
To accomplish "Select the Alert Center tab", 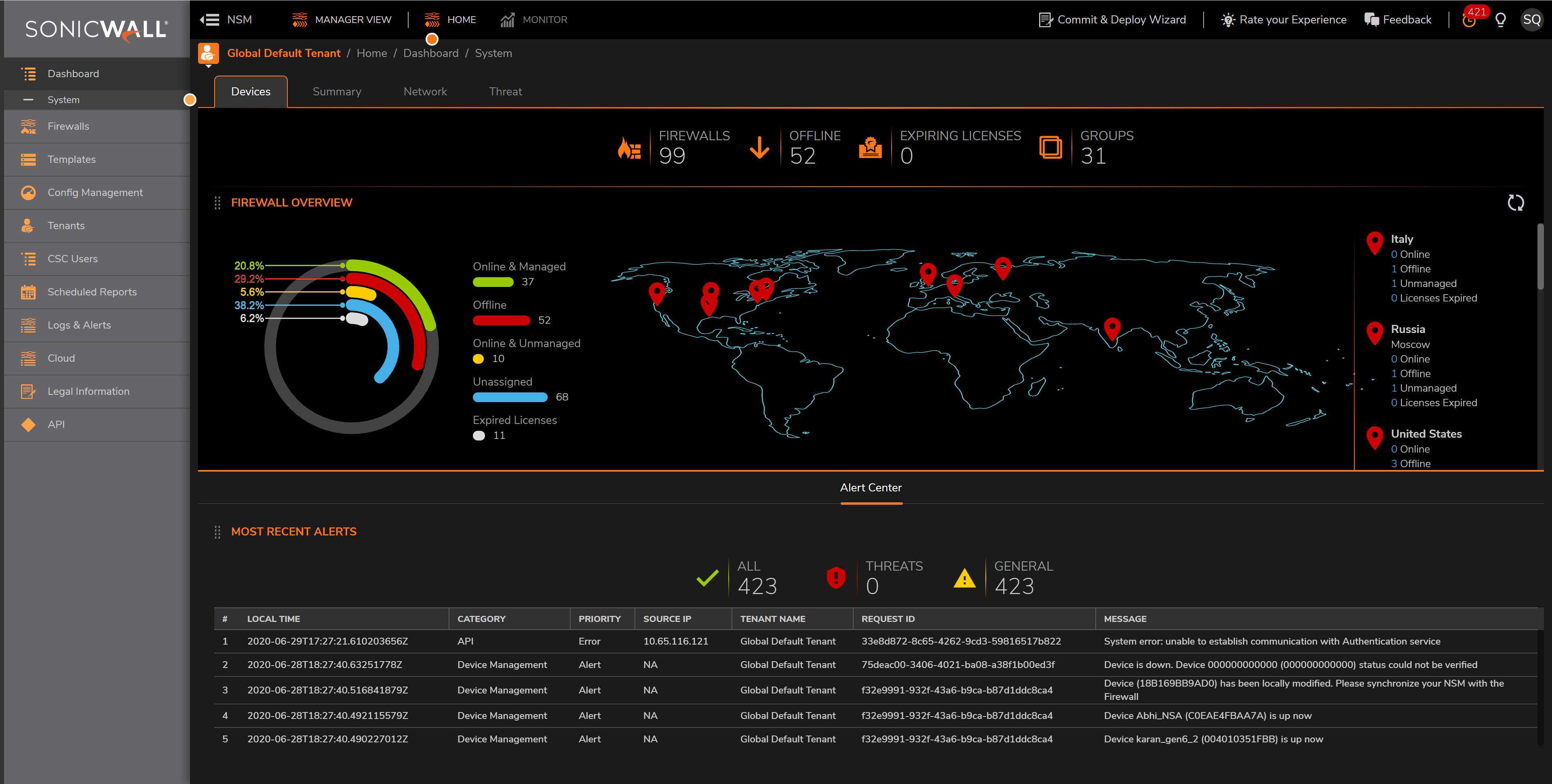I will pos(871,487).
